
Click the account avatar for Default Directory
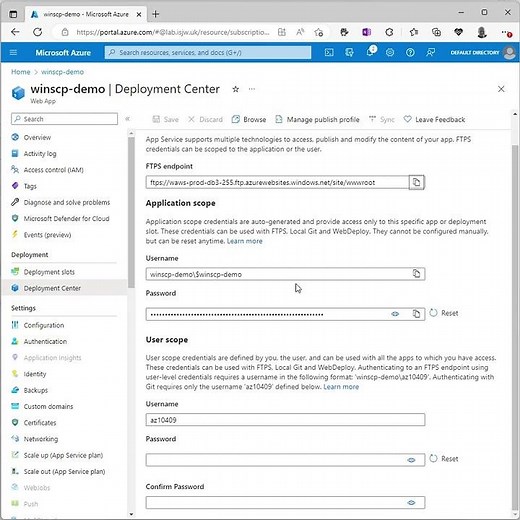tap(509, 52)
